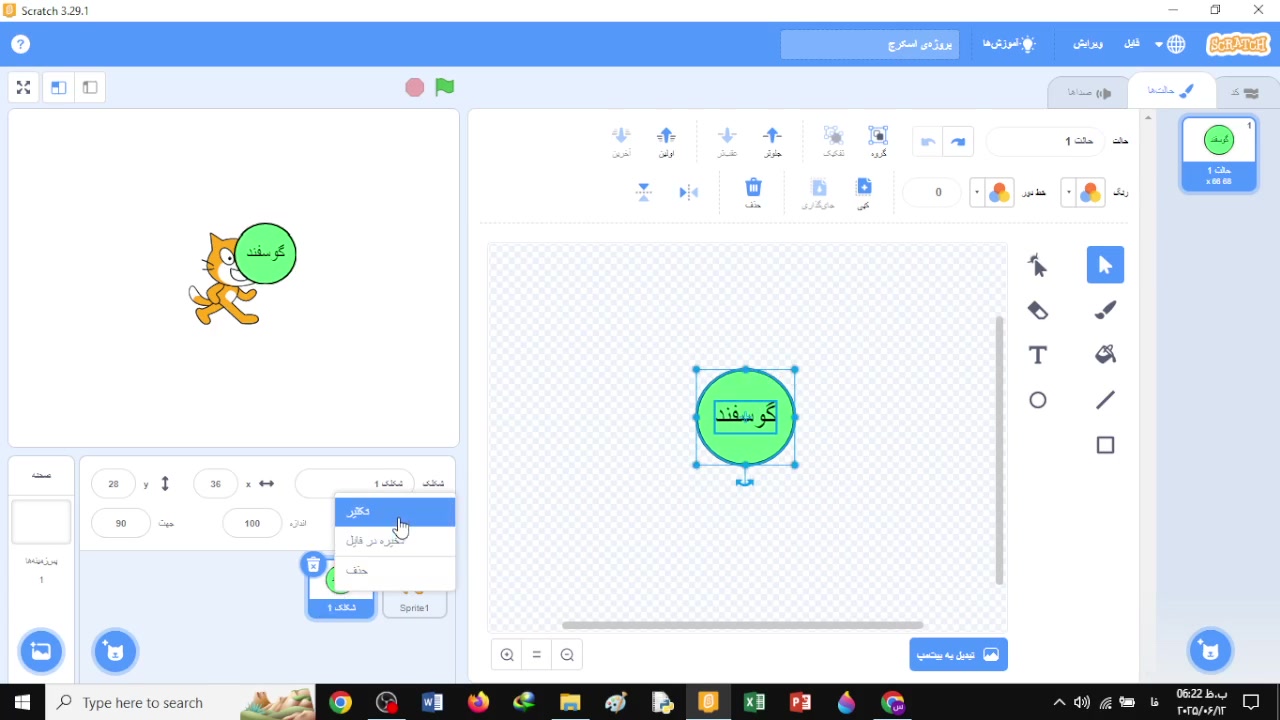1280x720 pixels.
Task: Choose حذف (delete) in sprite context menu
Action: coord(395,570)
